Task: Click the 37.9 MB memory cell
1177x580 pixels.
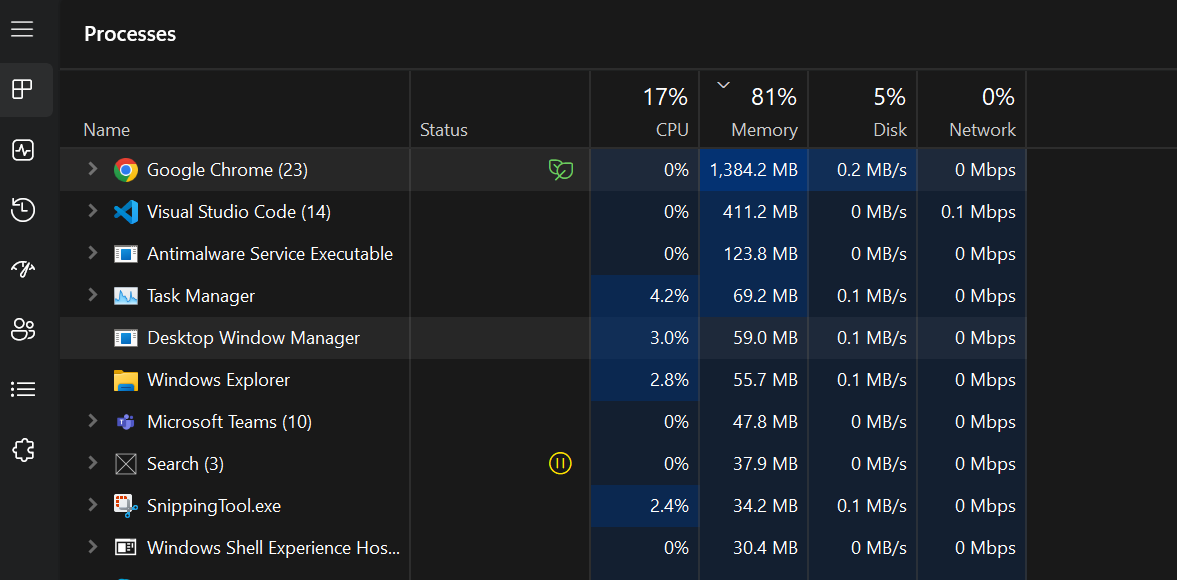Action: (754, 464)
